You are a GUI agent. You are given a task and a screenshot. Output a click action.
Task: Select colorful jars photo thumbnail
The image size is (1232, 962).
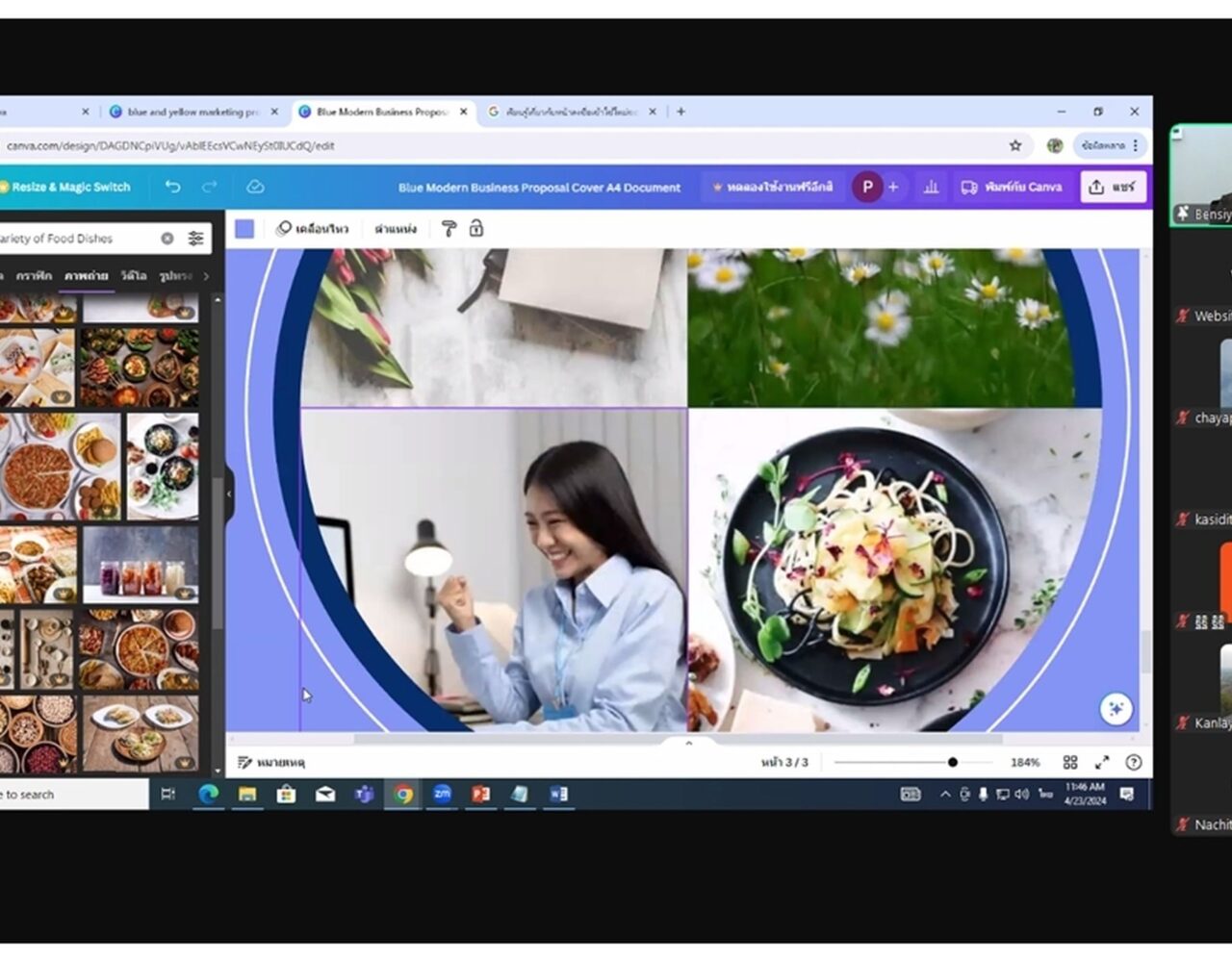tap(141, 564)
